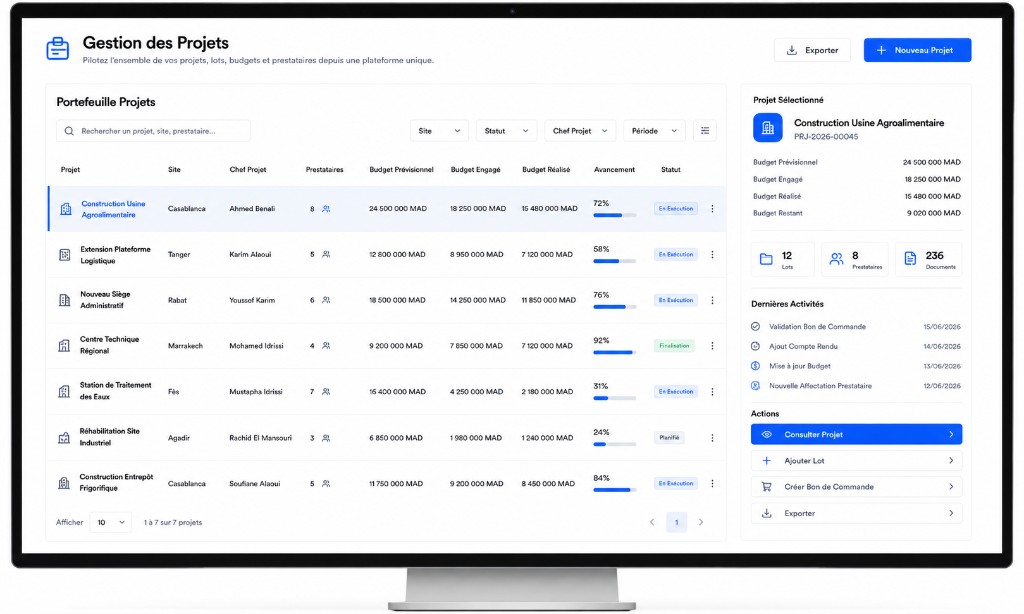Focus the project search field
This screenshot has width=1024, height=614.
[x=153, y=131]
